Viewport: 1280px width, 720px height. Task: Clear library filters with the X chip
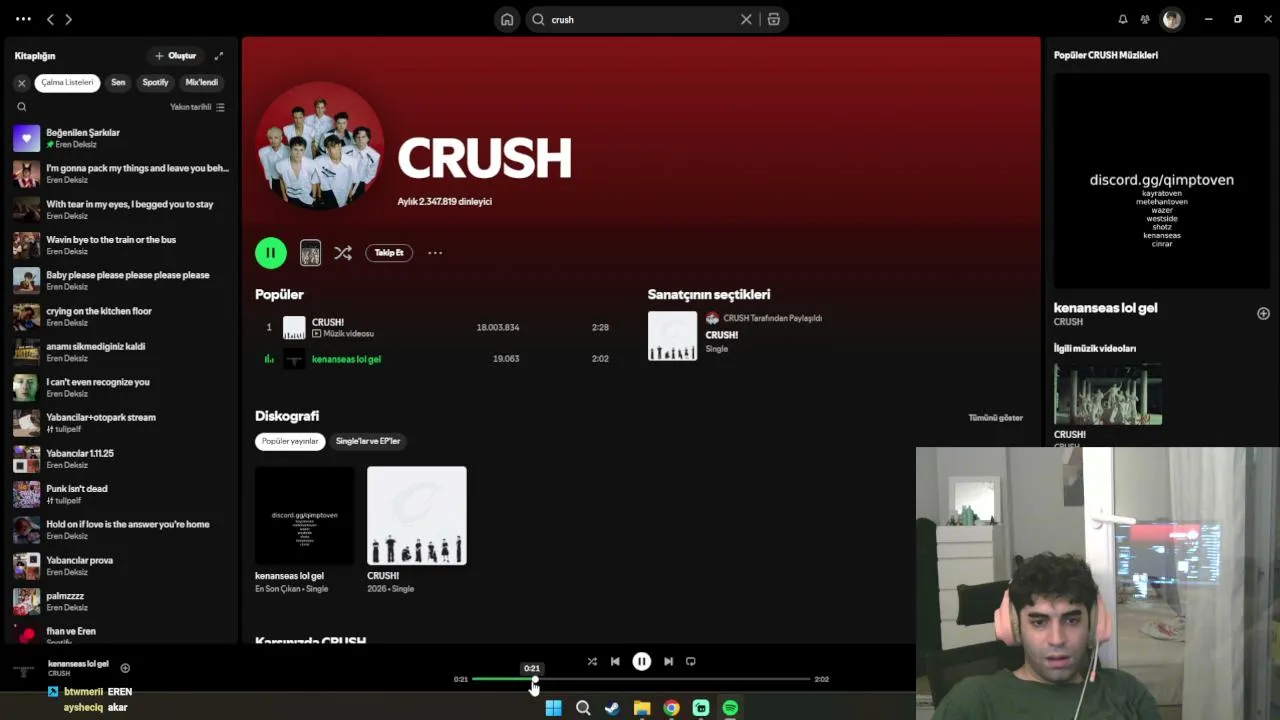21,83
